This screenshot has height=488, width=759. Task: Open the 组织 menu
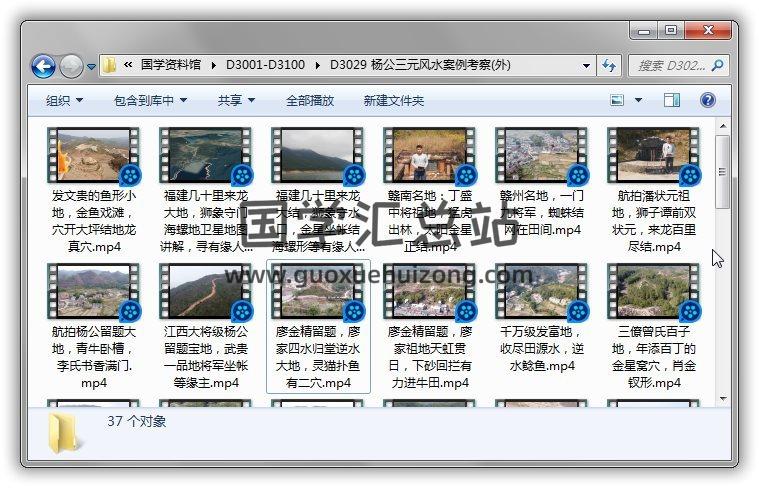(64, 101)
